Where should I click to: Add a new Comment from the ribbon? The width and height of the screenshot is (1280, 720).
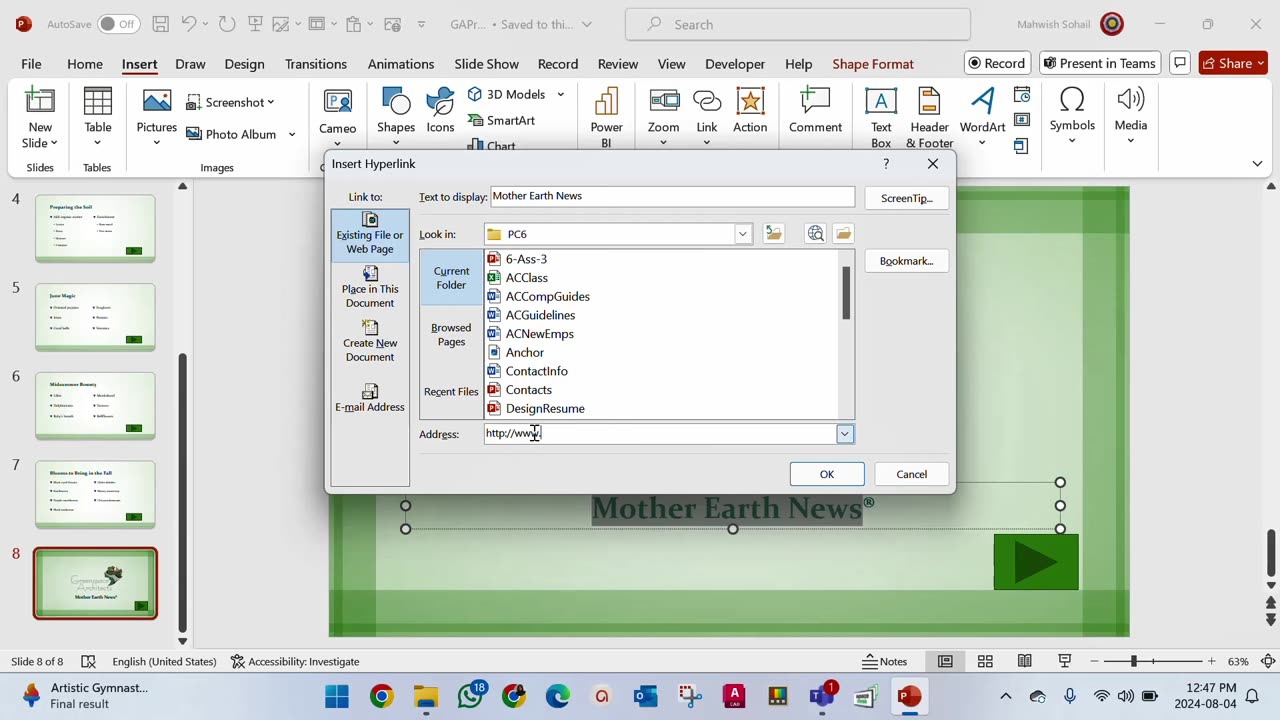(x=815, y=111)
